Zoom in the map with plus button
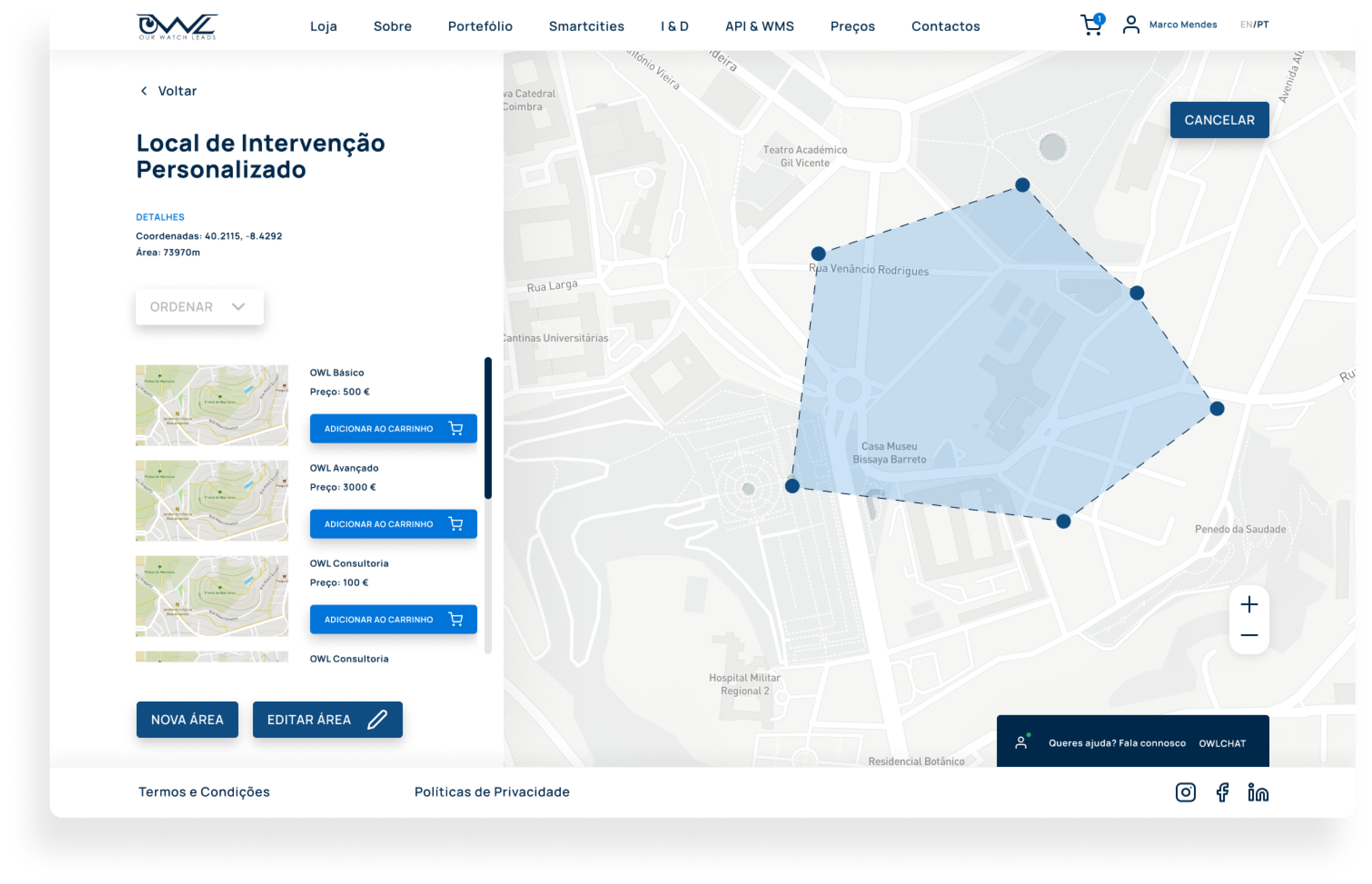1372x884 pixels. [x=1249, y=604]
